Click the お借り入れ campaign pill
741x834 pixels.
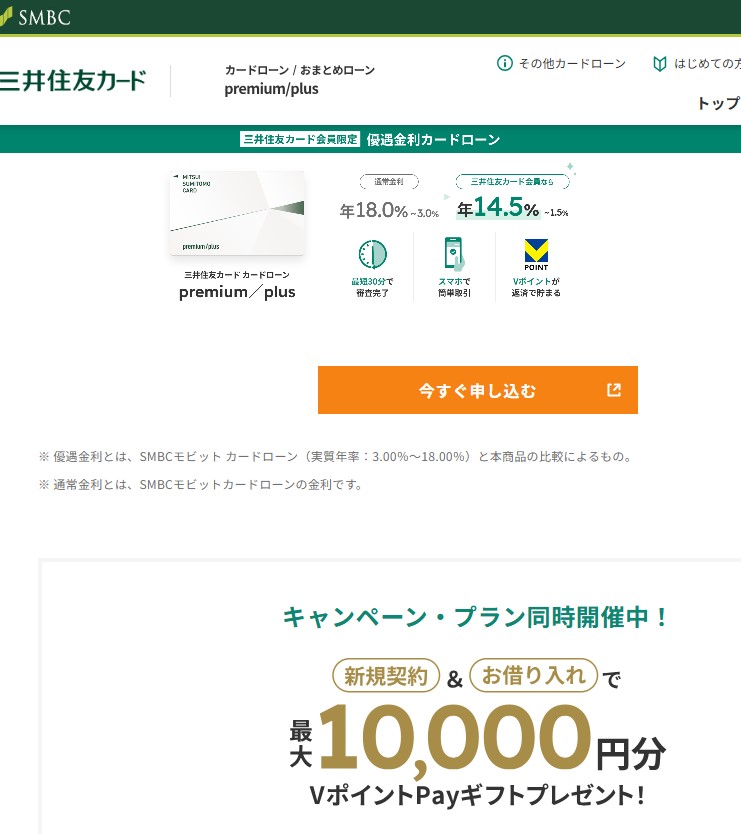(534, 675)
